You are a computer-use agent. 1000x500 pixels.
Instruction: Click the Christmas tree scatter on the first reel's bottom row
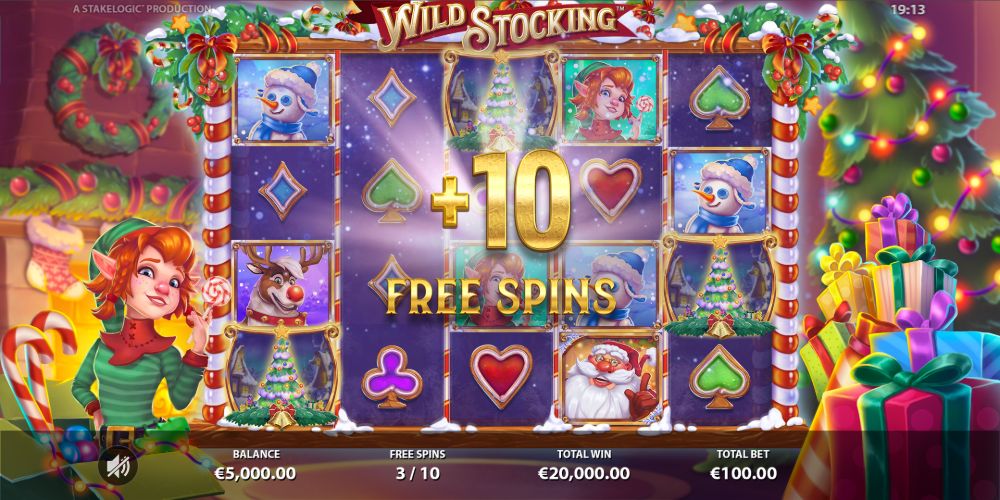point(281,376)
